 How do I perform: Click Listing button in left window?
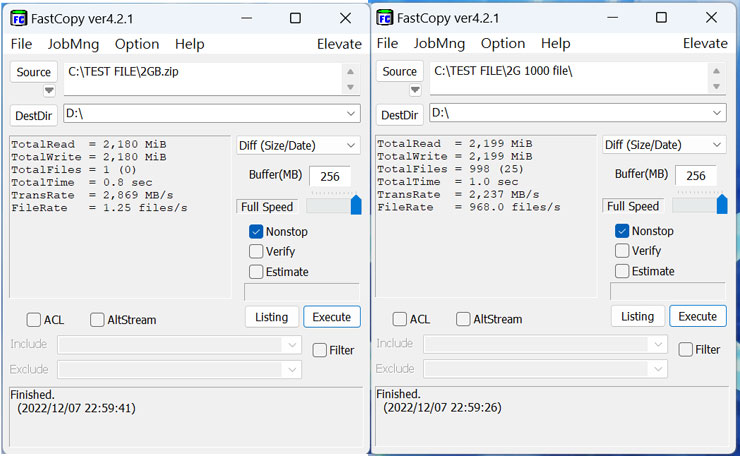[272, 317]
